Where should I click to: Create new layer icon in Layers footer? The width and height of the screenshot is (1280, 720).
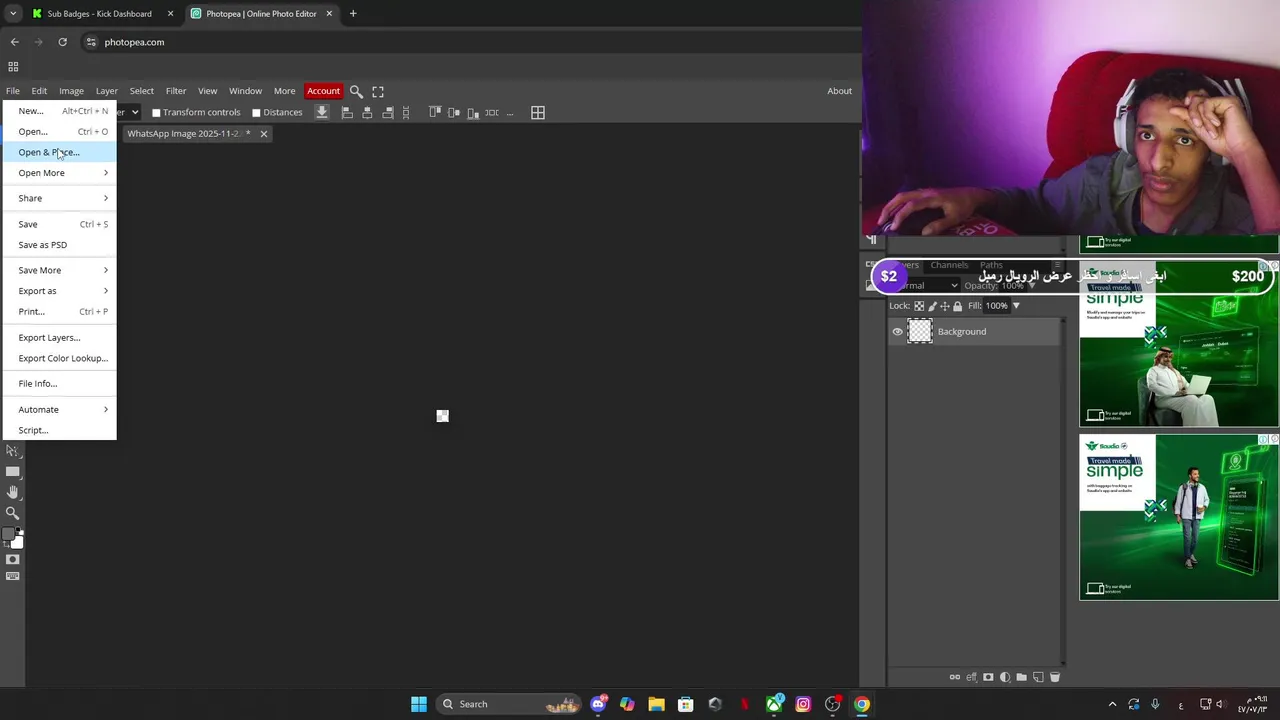pyautogui.click(x=1038, y=677)
